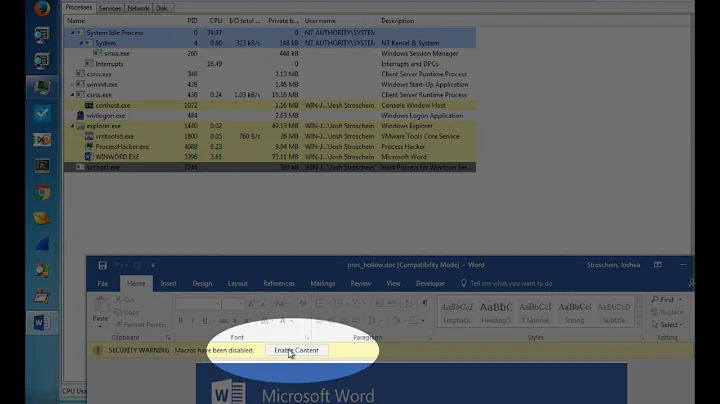This screenshot has width=720, height=404.
Task: Toggle Italic formatting
Action: point(192,320)
